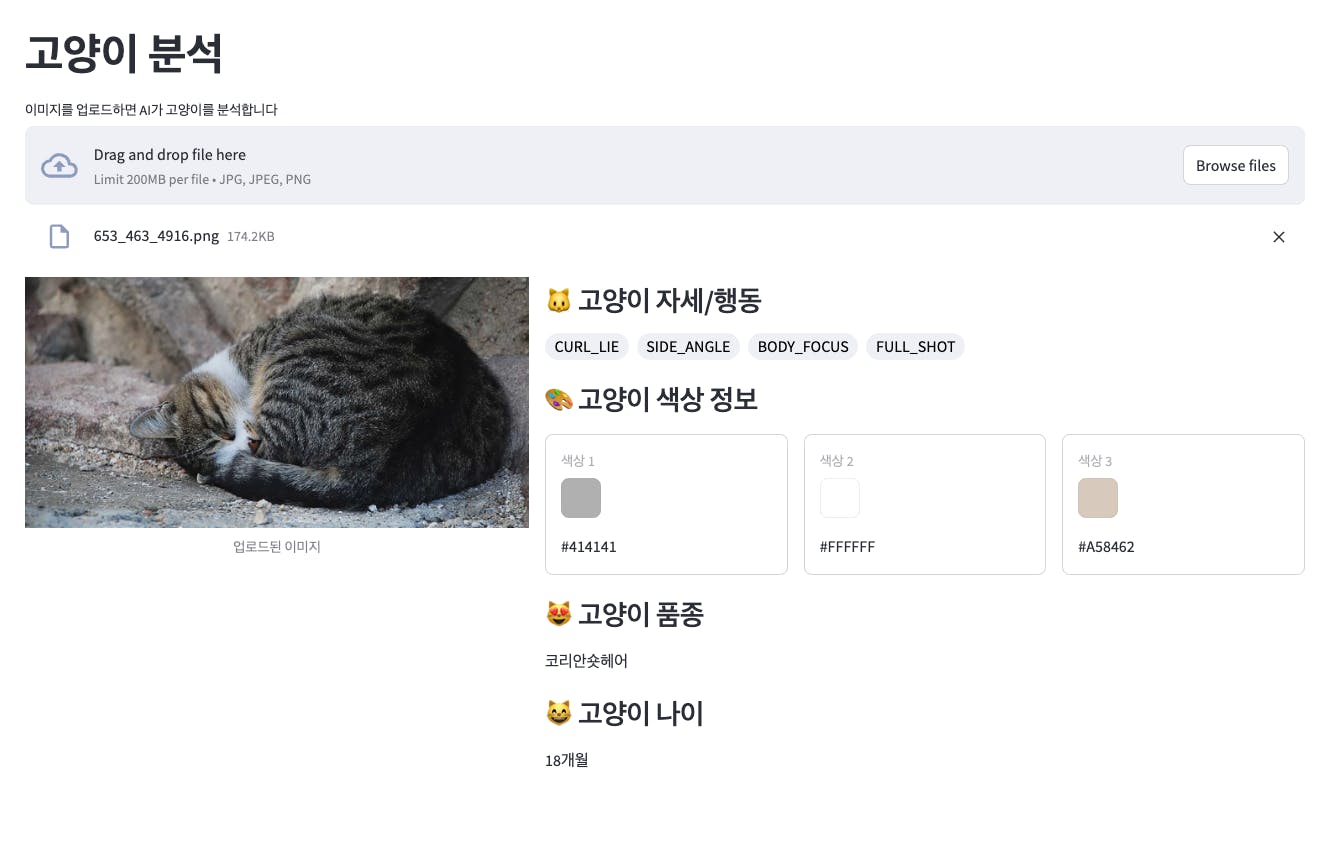Viewport: 1327px width, 856px height.
Task: Click the white 색상 2 color swatch
Action: click(x=840, y=498)
